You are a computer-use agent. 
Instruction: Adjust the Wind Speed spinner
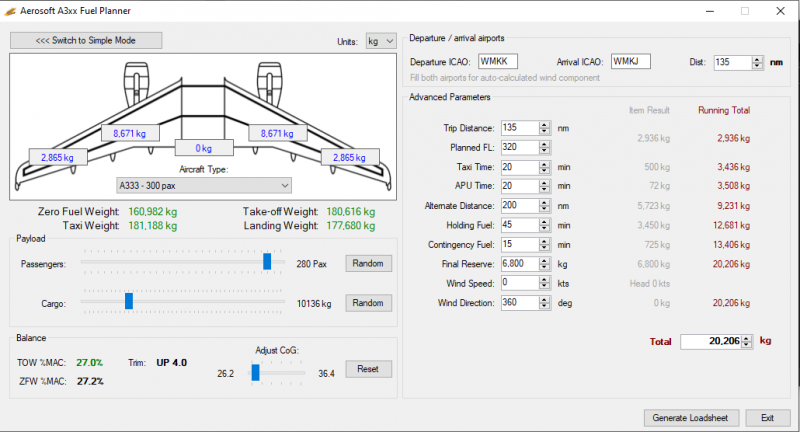point(544,283)
